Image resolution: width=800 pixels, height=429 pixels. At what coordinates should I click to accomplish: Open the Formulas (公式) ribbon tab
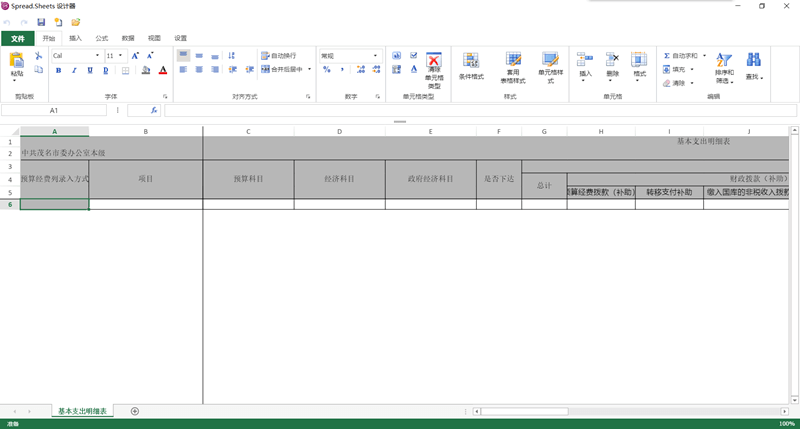click(x=102, y=38)
